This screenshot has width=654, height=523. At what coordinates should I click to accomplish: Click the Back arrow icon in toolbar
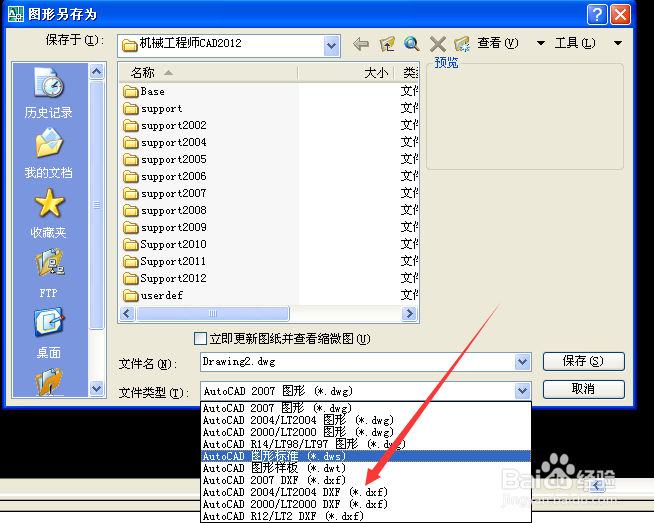tap(361, 43)
